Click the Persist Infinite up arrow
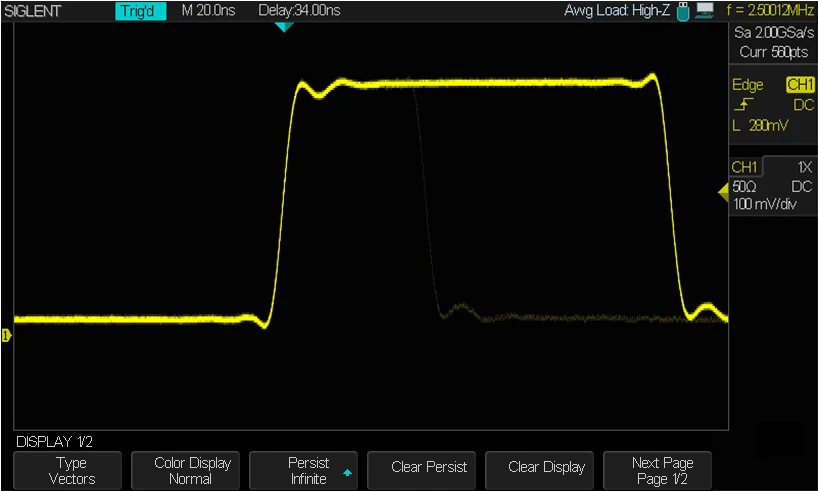This screenshot has width=818, height=491. coord(347,473)
